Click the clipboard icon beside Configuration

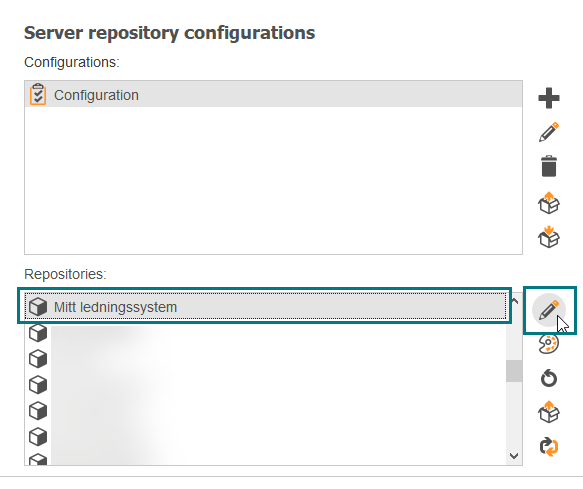click(x=38, y=94)
